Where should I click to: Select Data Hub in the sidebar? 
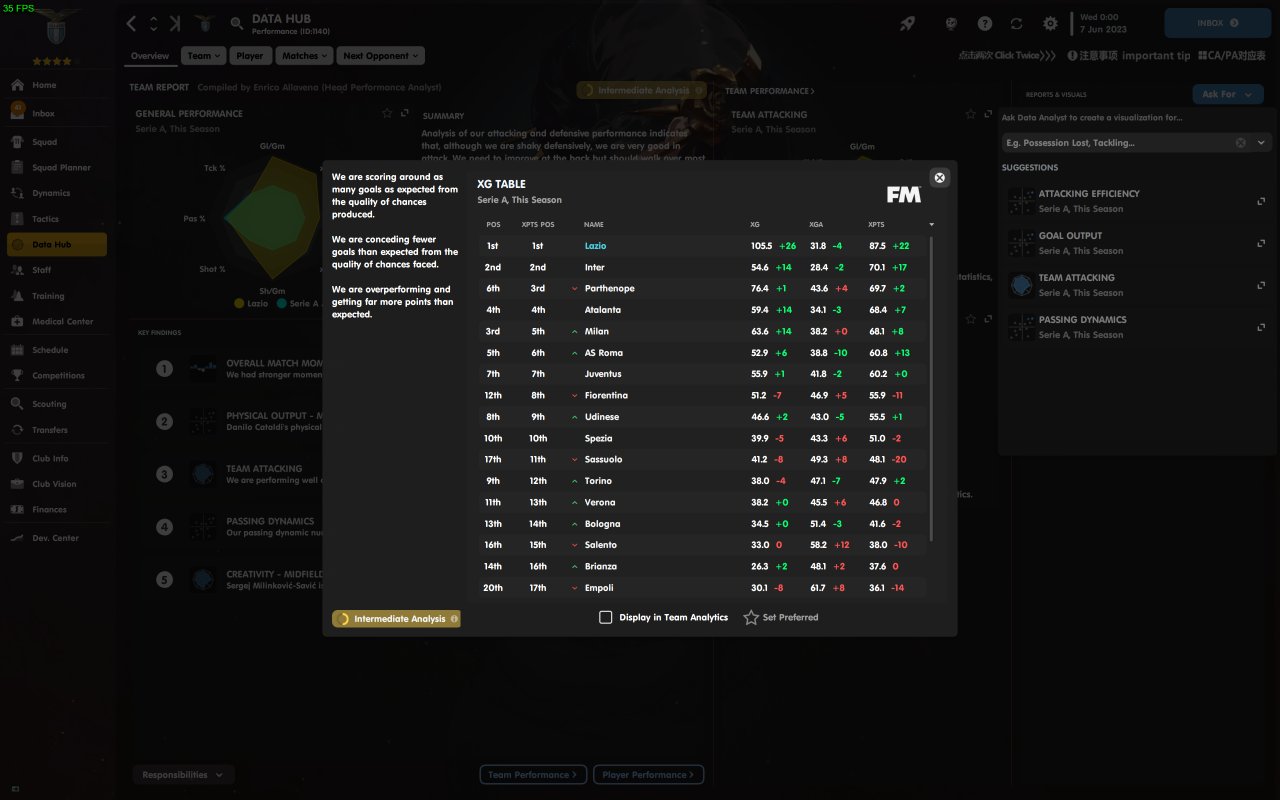pos(56,244)
